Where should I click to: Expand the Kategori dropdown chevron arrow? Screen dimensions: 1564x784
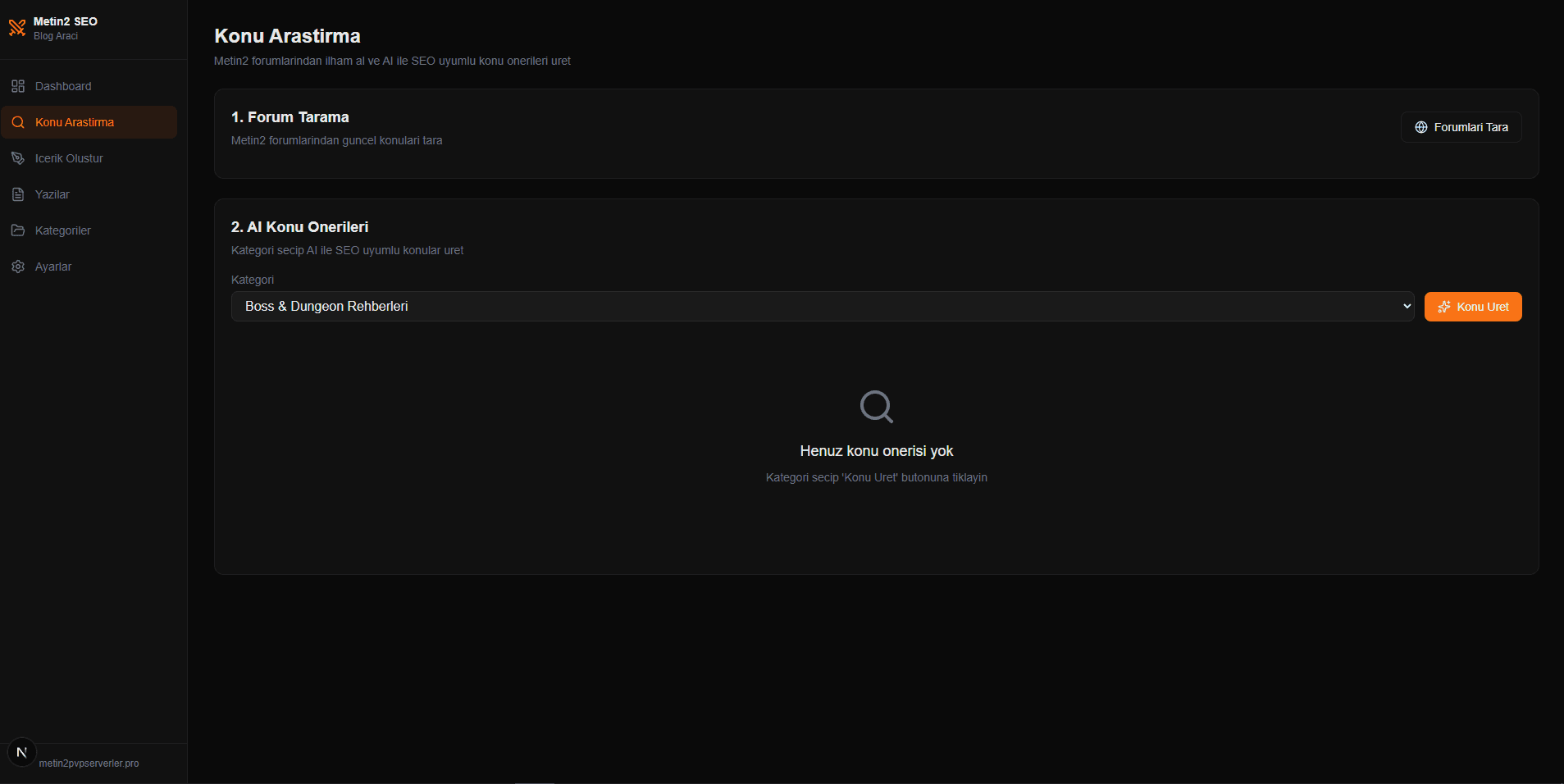pyautogui.click(x=1407, y=306)
